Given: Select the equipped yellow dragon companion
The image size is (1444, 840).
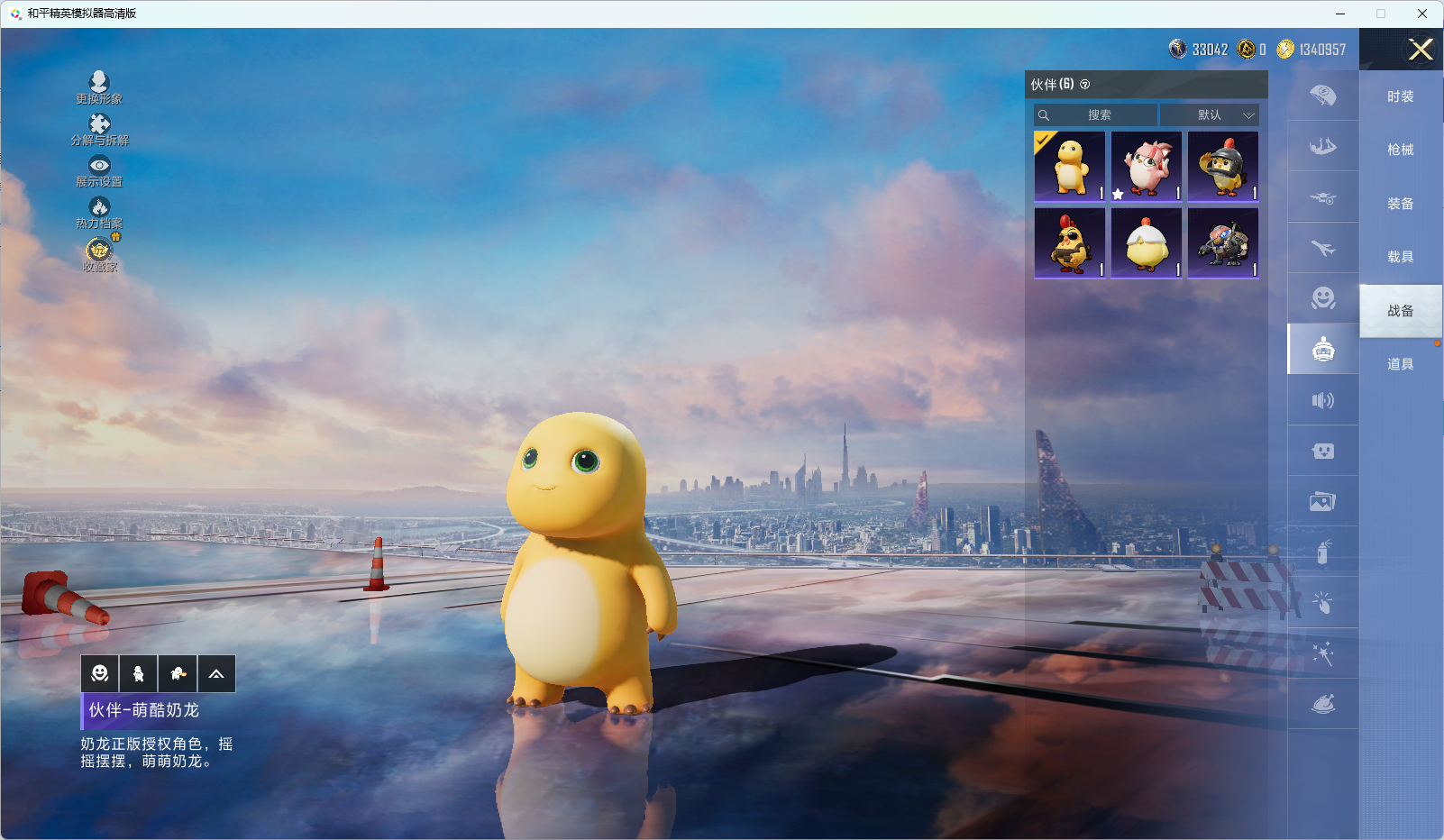Looking at the screenshot, I should pyautogui.click(x=1070, y=167).
